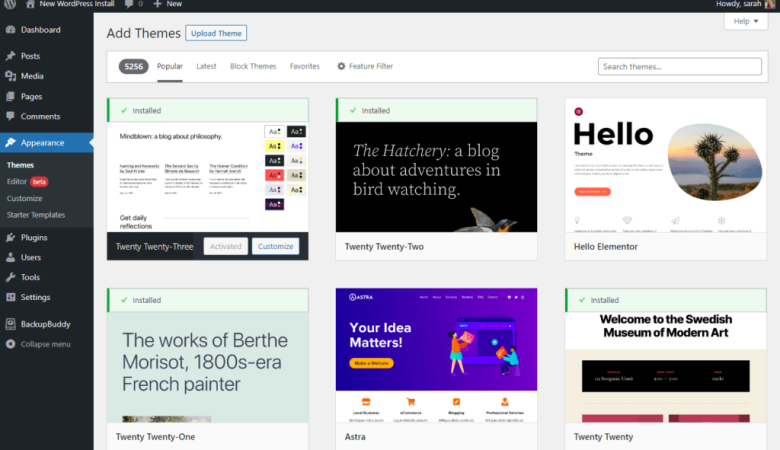
Task: Click the Settings sliders icon
Action: (x=10, y=297)
